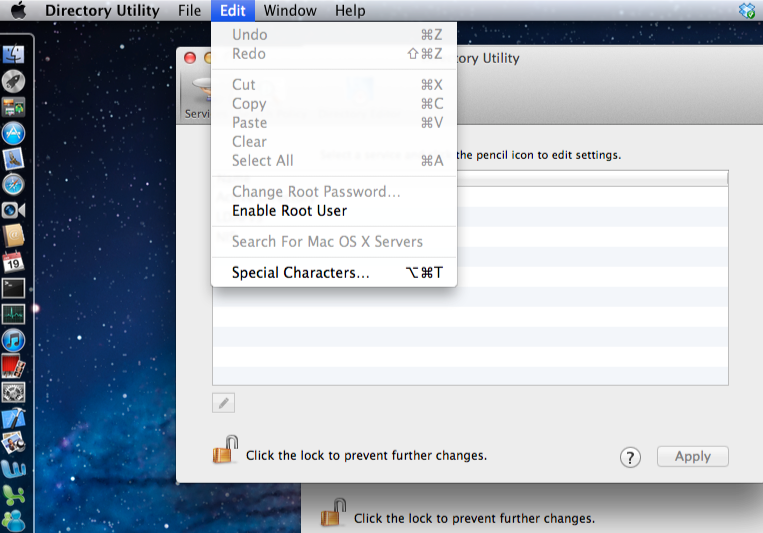The width and height of the screenshot is (763, 533).
Task: Open Preview photo-loupe icon in dock
Action: (x=14, y=443)
